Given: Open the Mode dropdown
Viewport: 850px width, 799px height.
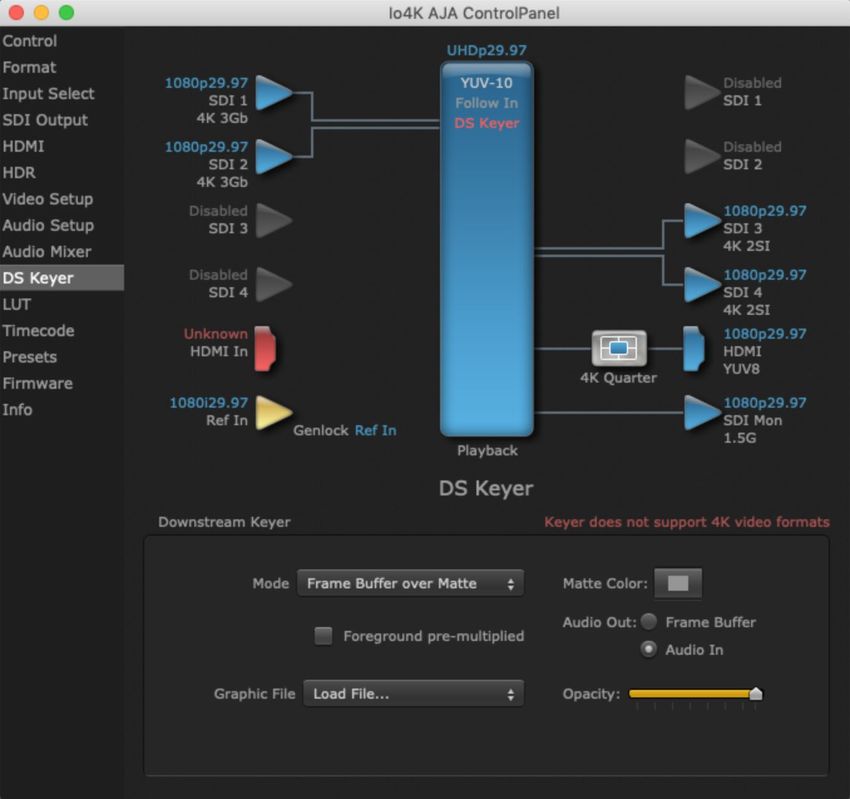Looking at the screenshot, I should (410, 583).
